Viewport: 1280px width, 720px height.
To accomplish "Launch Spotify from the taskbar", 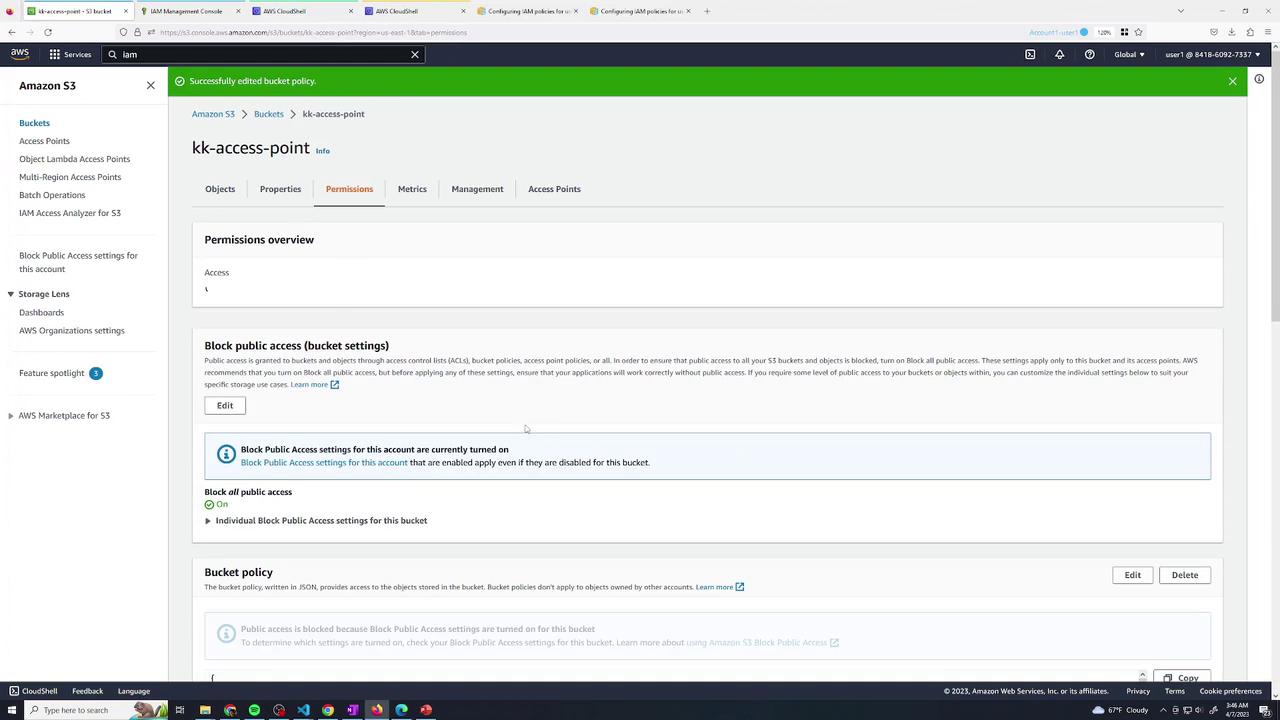I will point(254,710).
